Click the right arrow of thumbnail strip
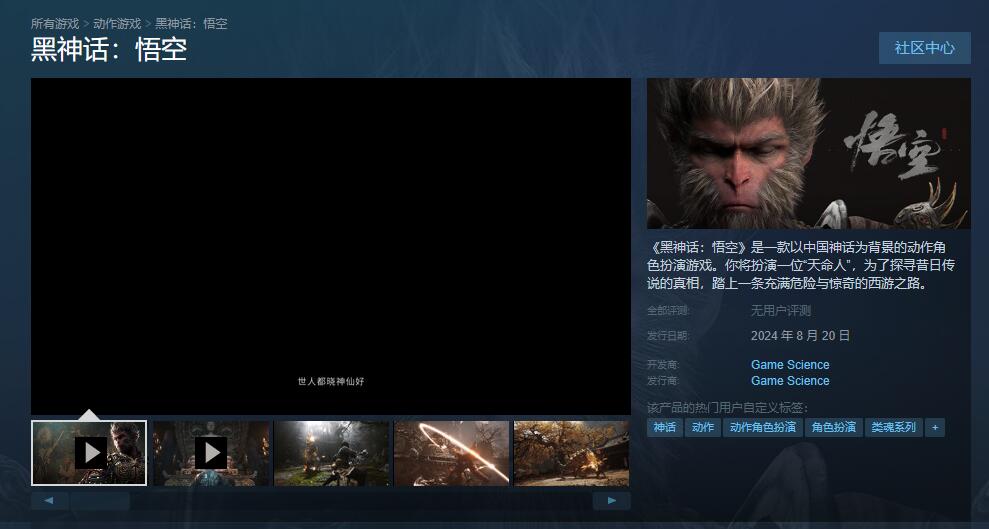 pyautogui.click(x=611, y=501)
